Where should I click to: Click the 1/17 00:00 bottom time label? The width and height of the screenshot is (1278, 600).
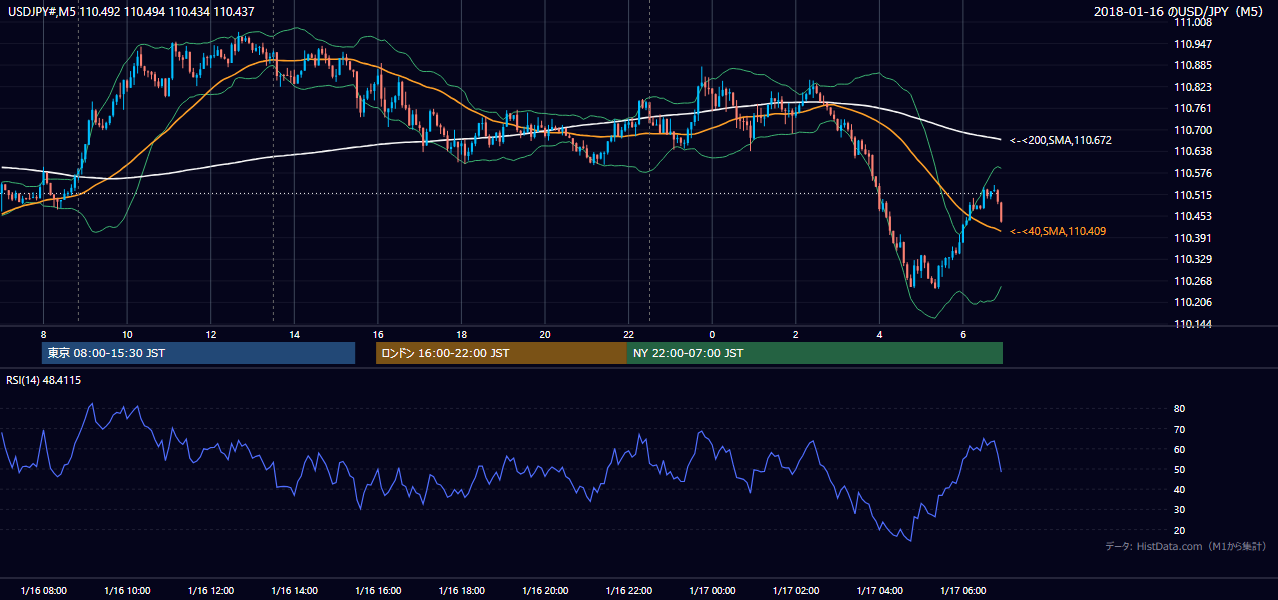coord(712,591)
